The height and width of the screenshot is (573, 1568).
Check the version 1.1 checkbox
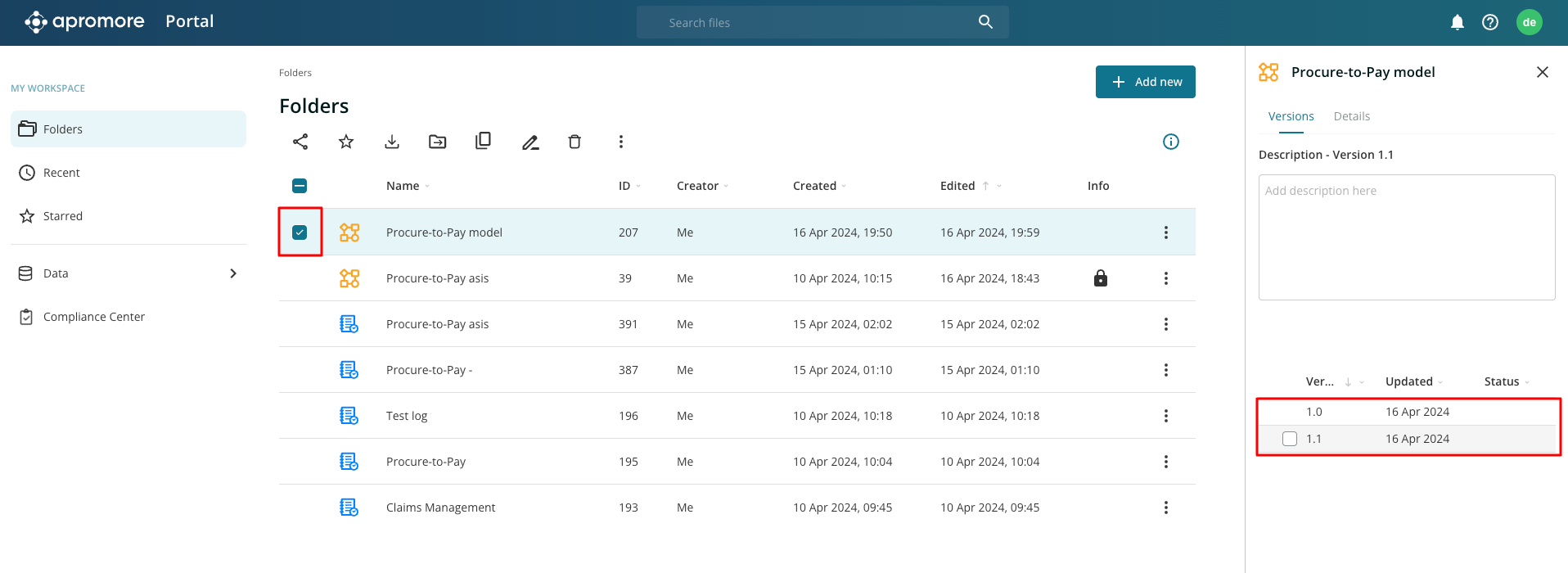pos(1290,439)
